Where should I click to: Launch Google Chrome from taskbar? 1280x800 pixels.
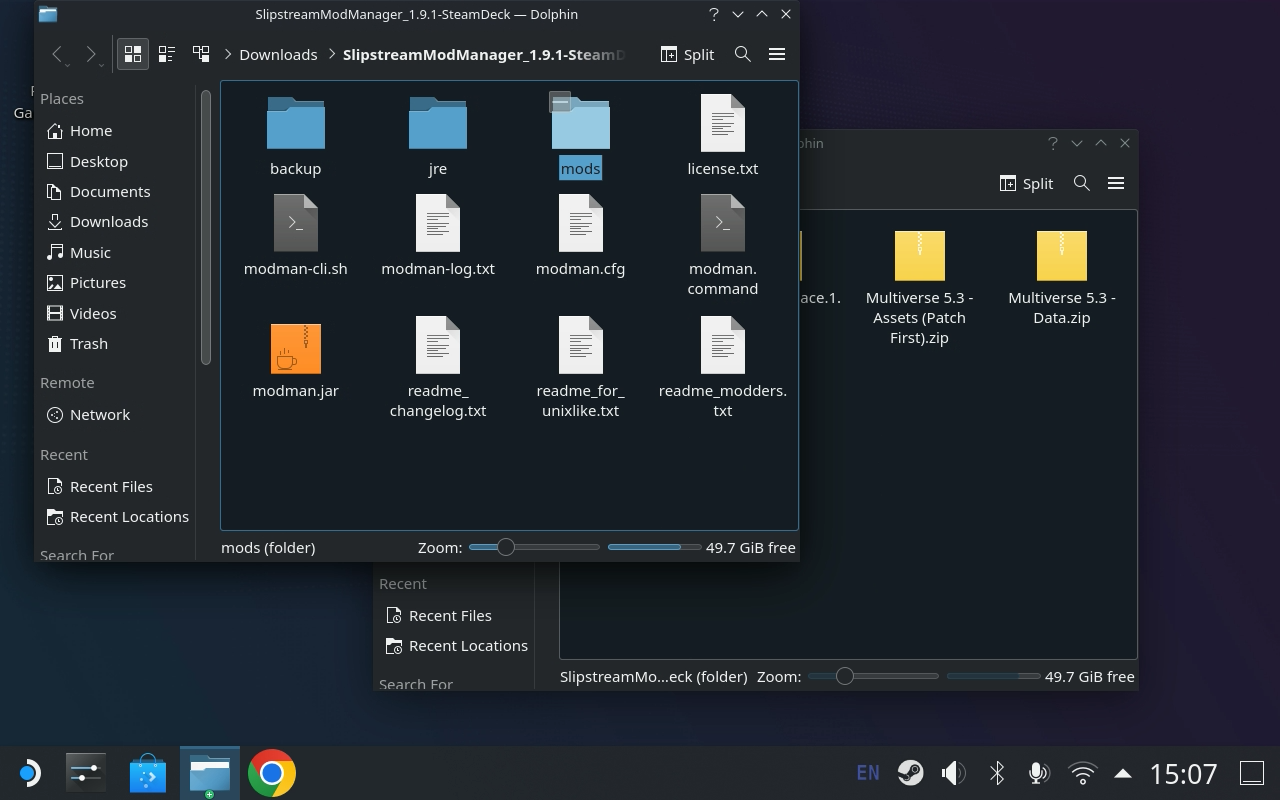click(272, 773)
